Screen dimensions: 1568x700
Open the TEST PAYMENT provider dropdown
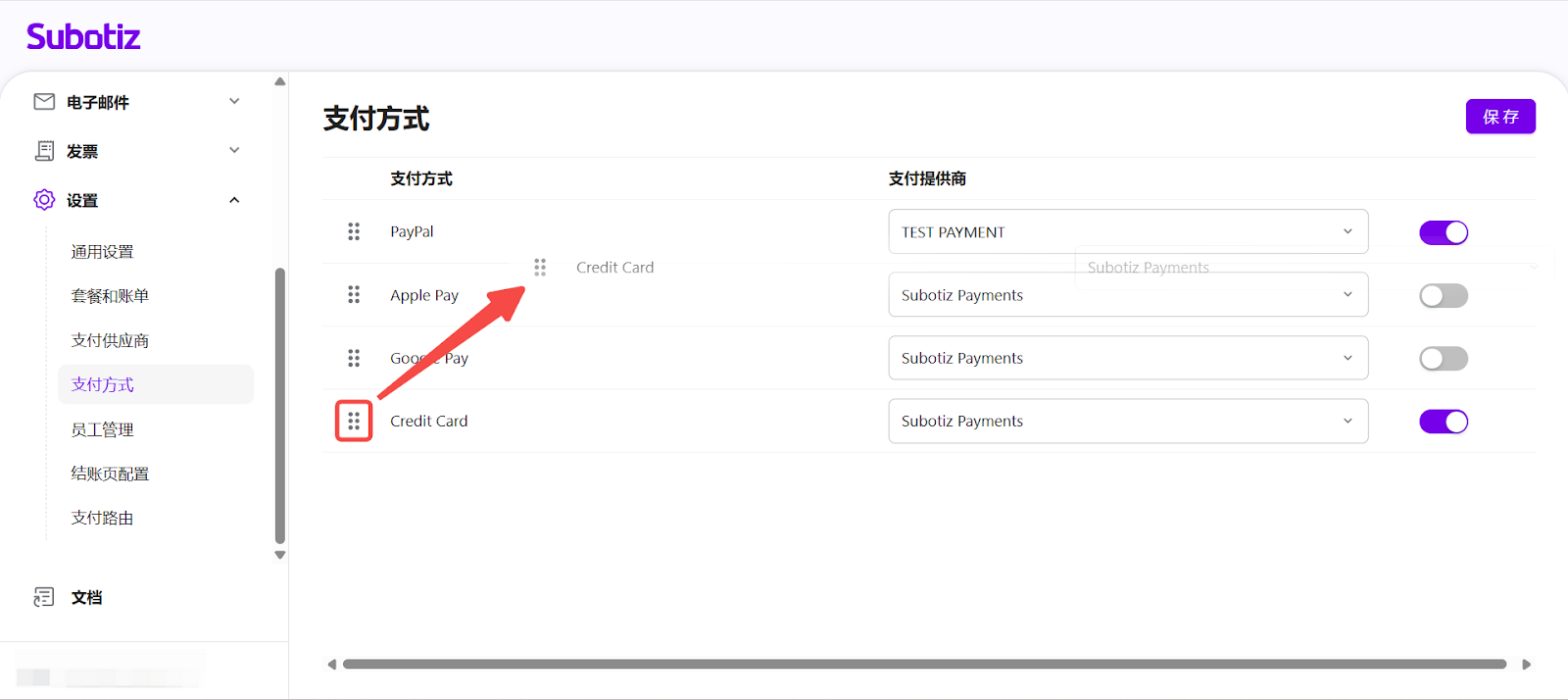tap(1127, 232)
